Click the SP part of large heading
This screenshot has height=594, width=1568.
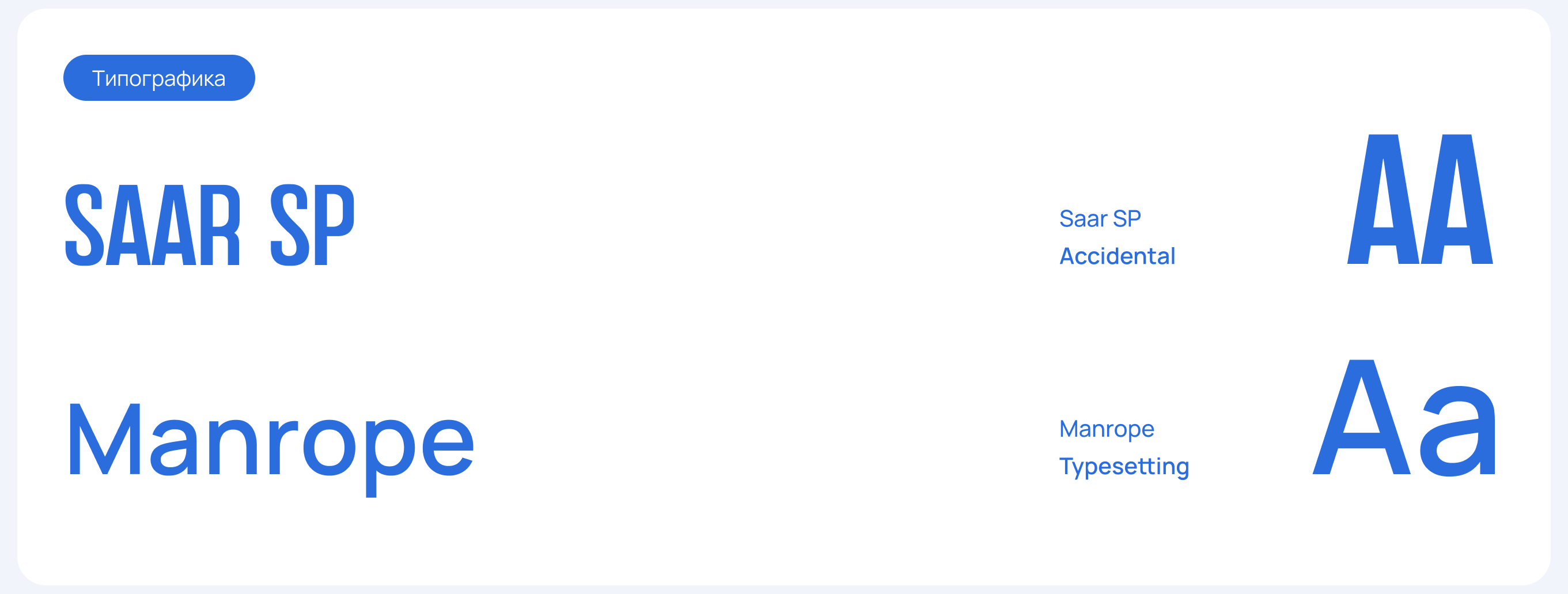312,225
